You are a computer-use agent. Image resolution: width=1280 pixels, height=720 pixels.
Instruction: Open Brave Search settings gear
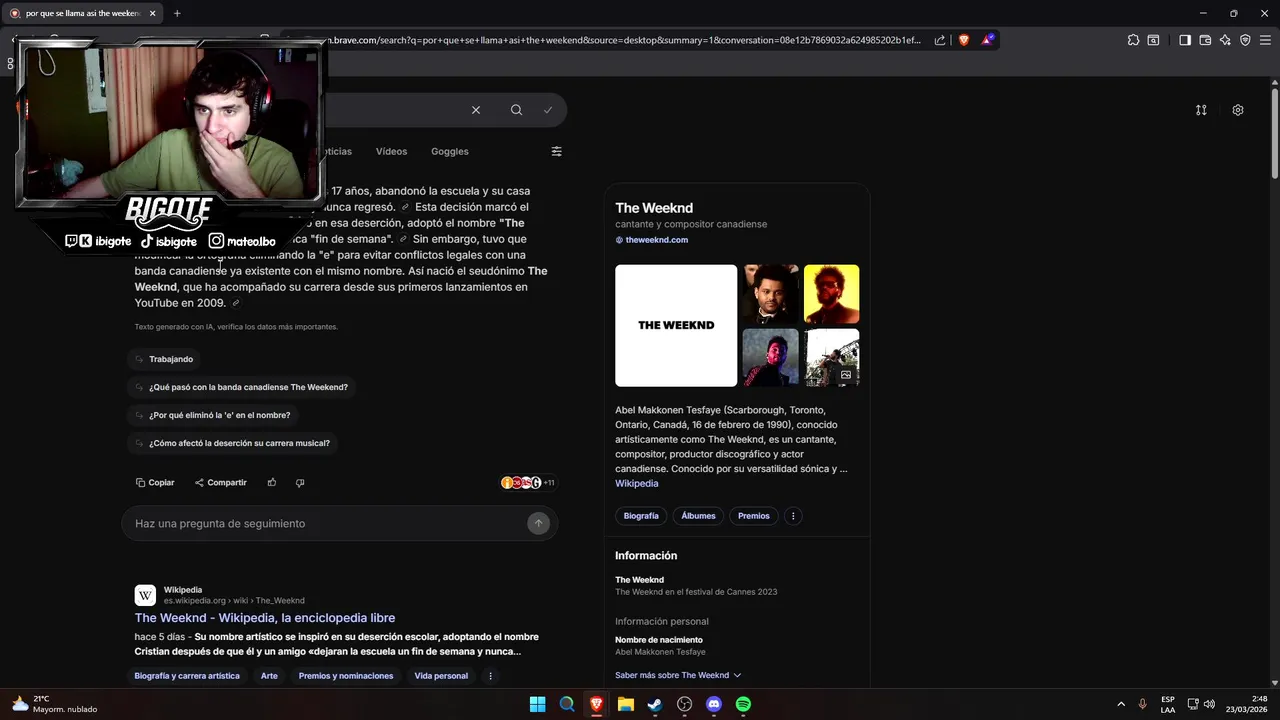coord(1238,110)
